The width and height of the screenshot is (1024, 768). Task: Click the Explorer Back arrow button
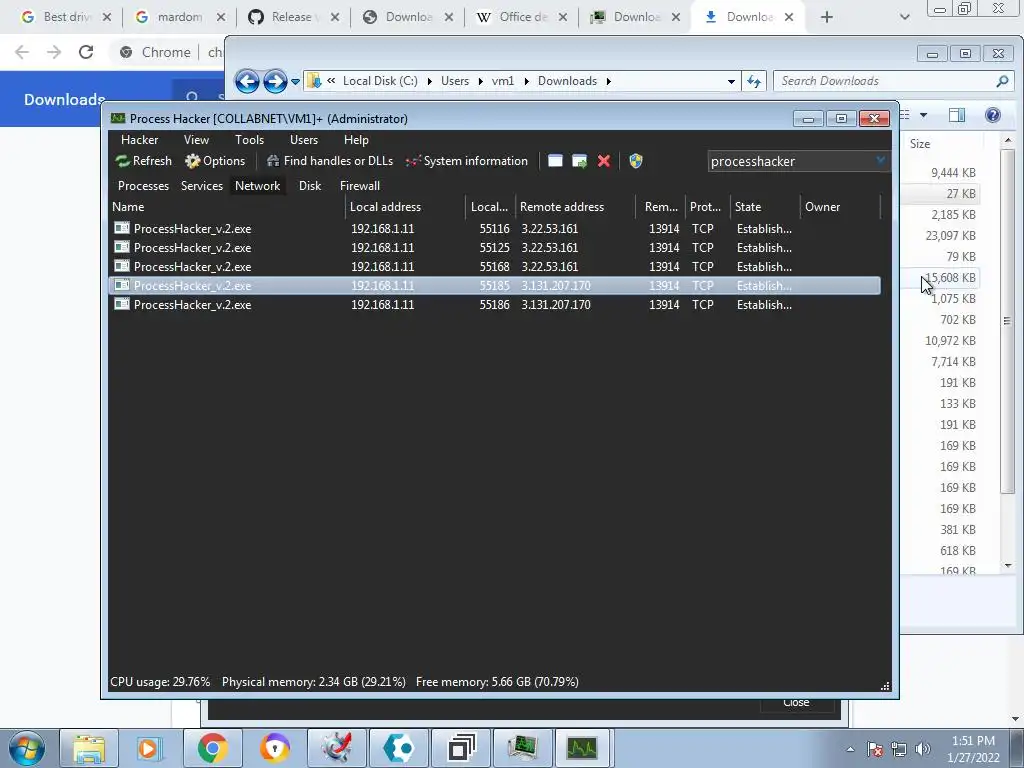pos(248,81)
